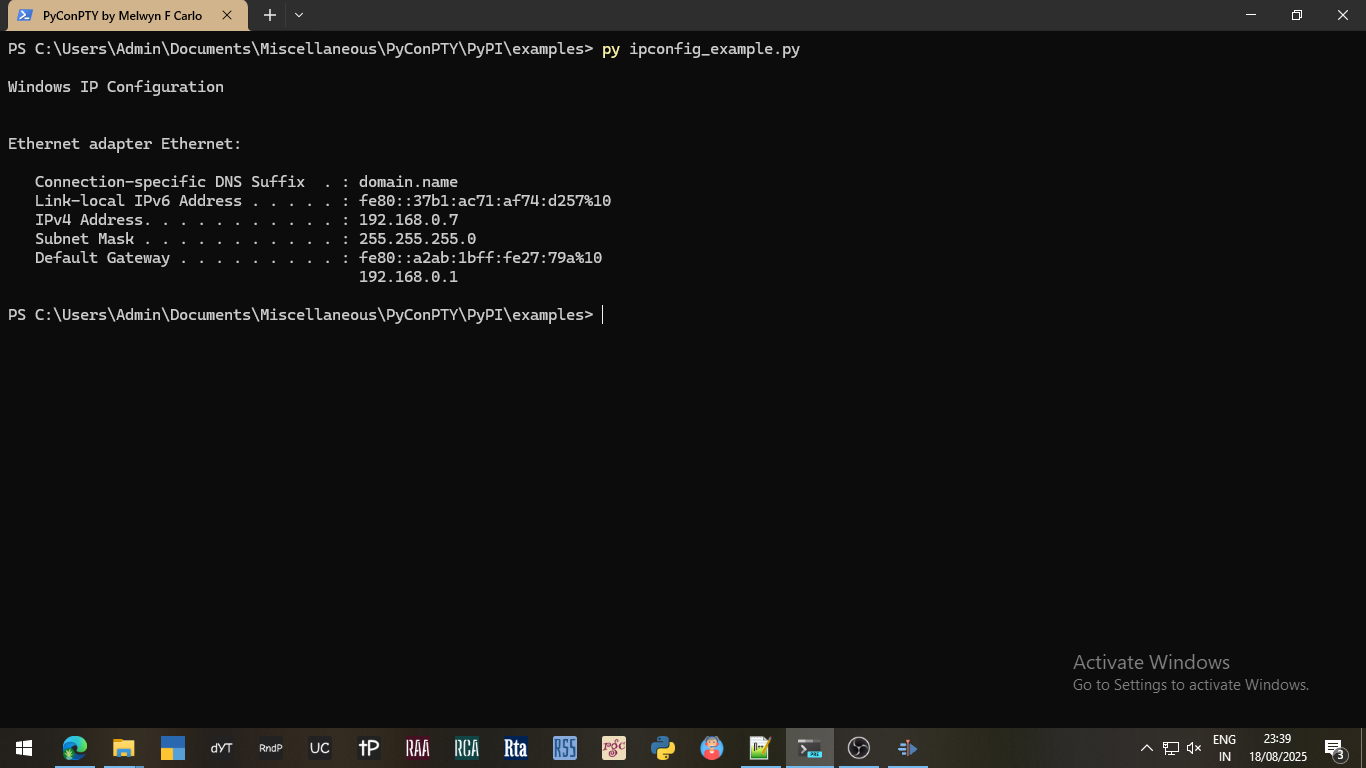Viewport: 1366px width, 768px height.
Task: Click the muted volume tray icon
Action: [1194, 748]
